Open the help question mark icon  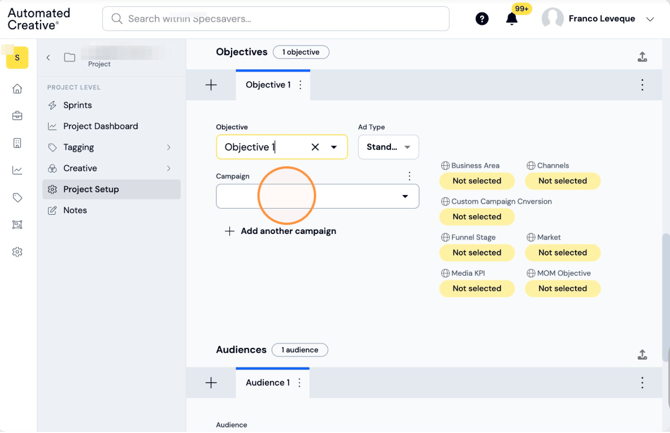[x=482, y=19]
